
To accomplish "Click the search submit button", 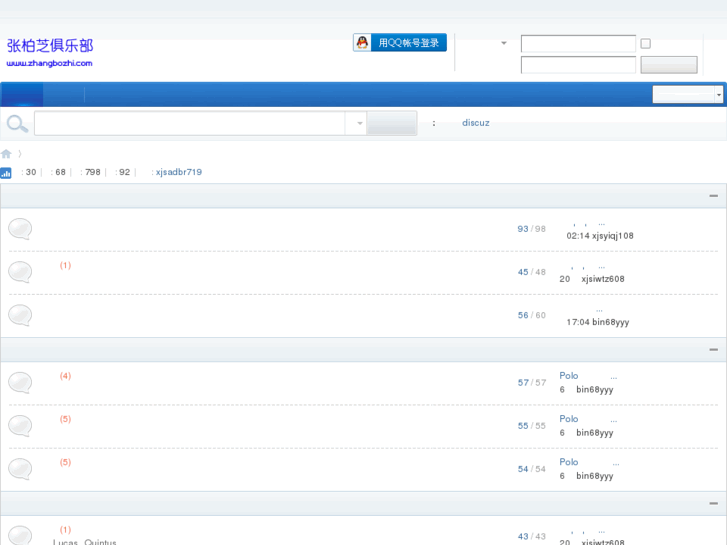I will tap(392, 123).
